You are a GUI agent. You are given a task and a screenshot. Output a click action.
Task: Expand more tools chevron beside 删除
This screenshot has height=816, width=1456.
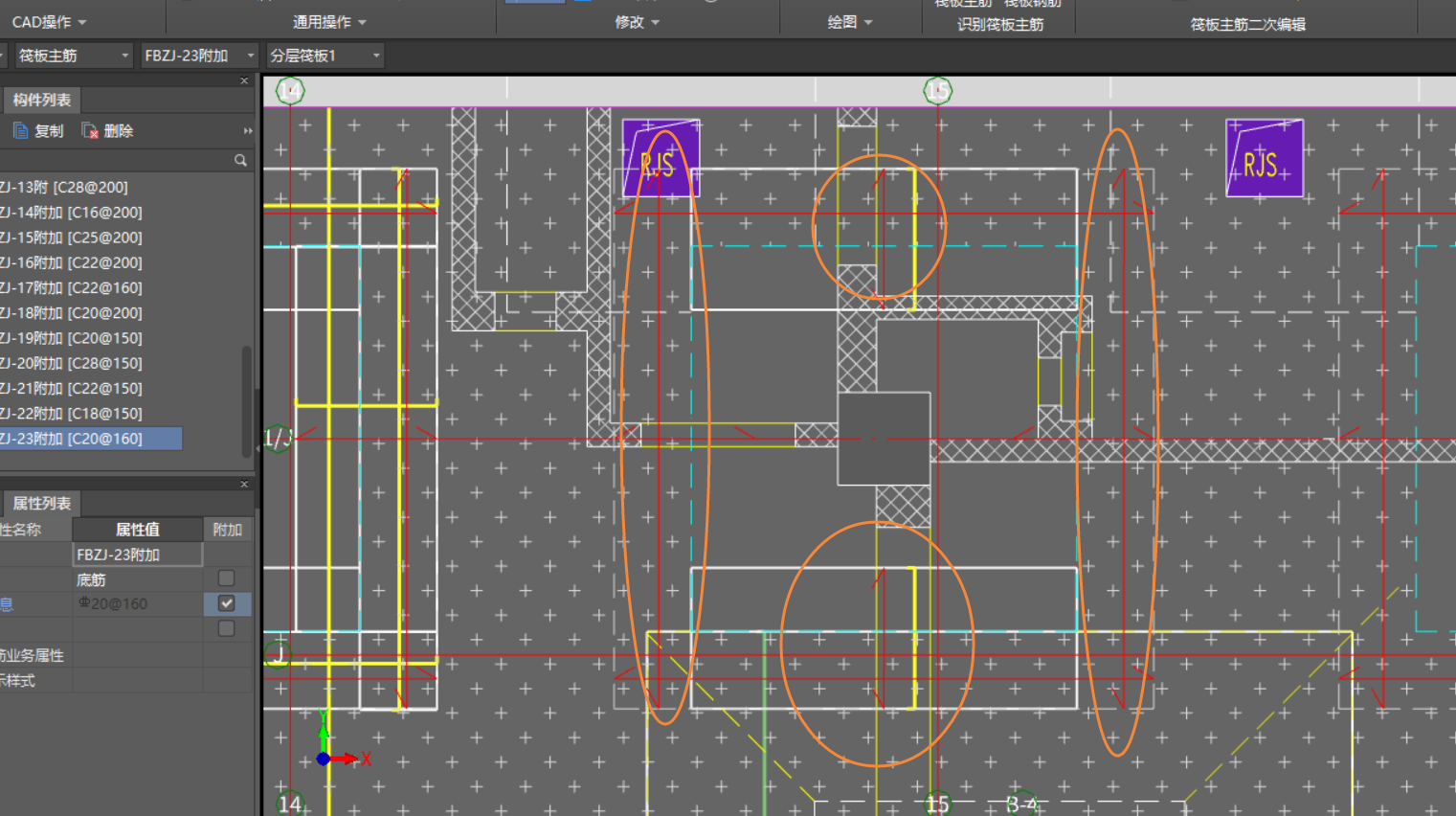[x=248, y=131]
